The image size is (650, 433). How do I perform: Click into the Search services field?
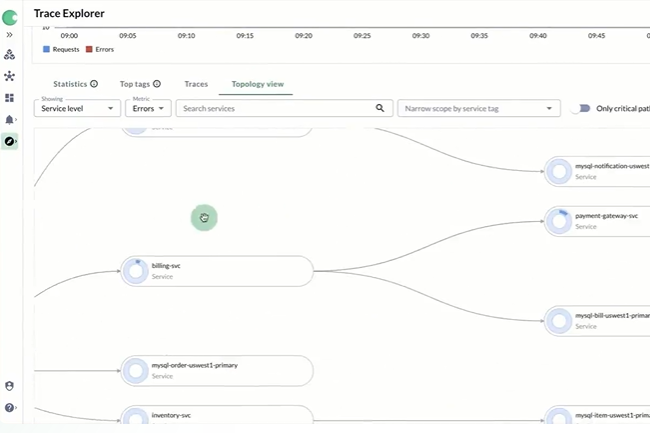pyautogui.click(x=275, y=108)
